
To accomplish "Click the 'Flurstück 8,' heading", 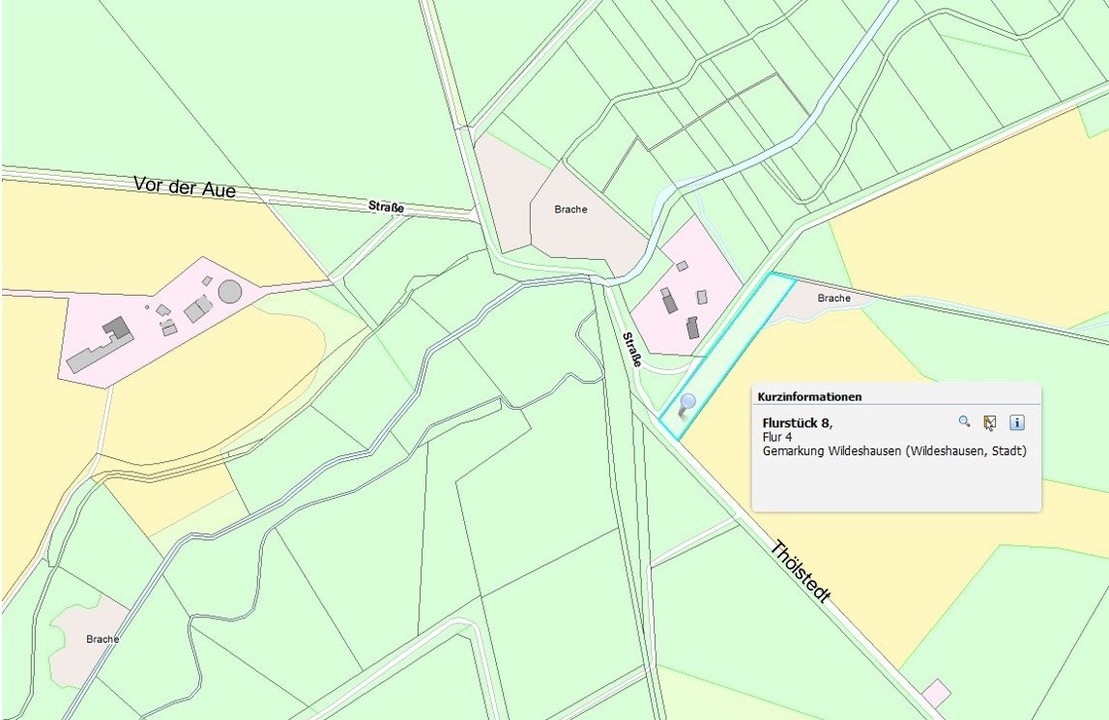I will 798,423.
